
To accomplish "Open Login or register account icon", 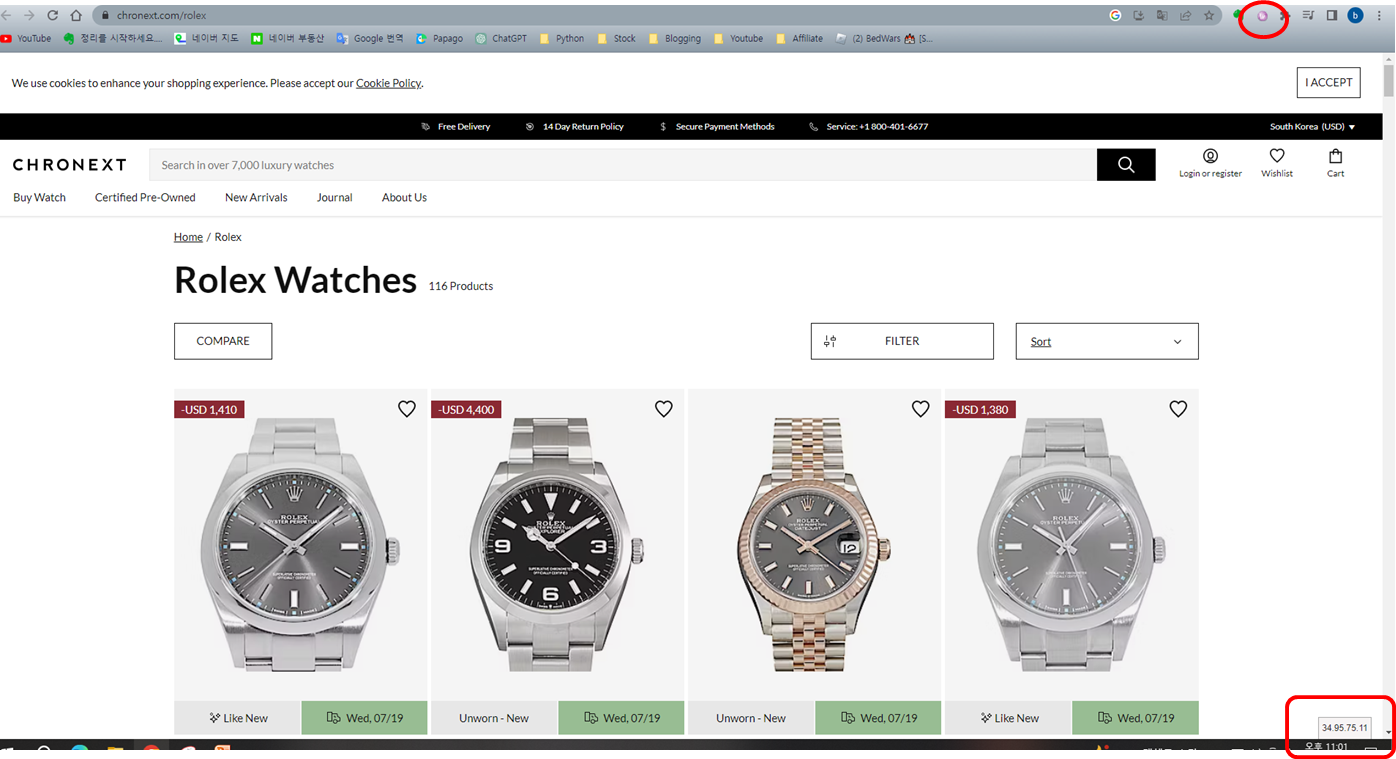I will coord(1210,163).
